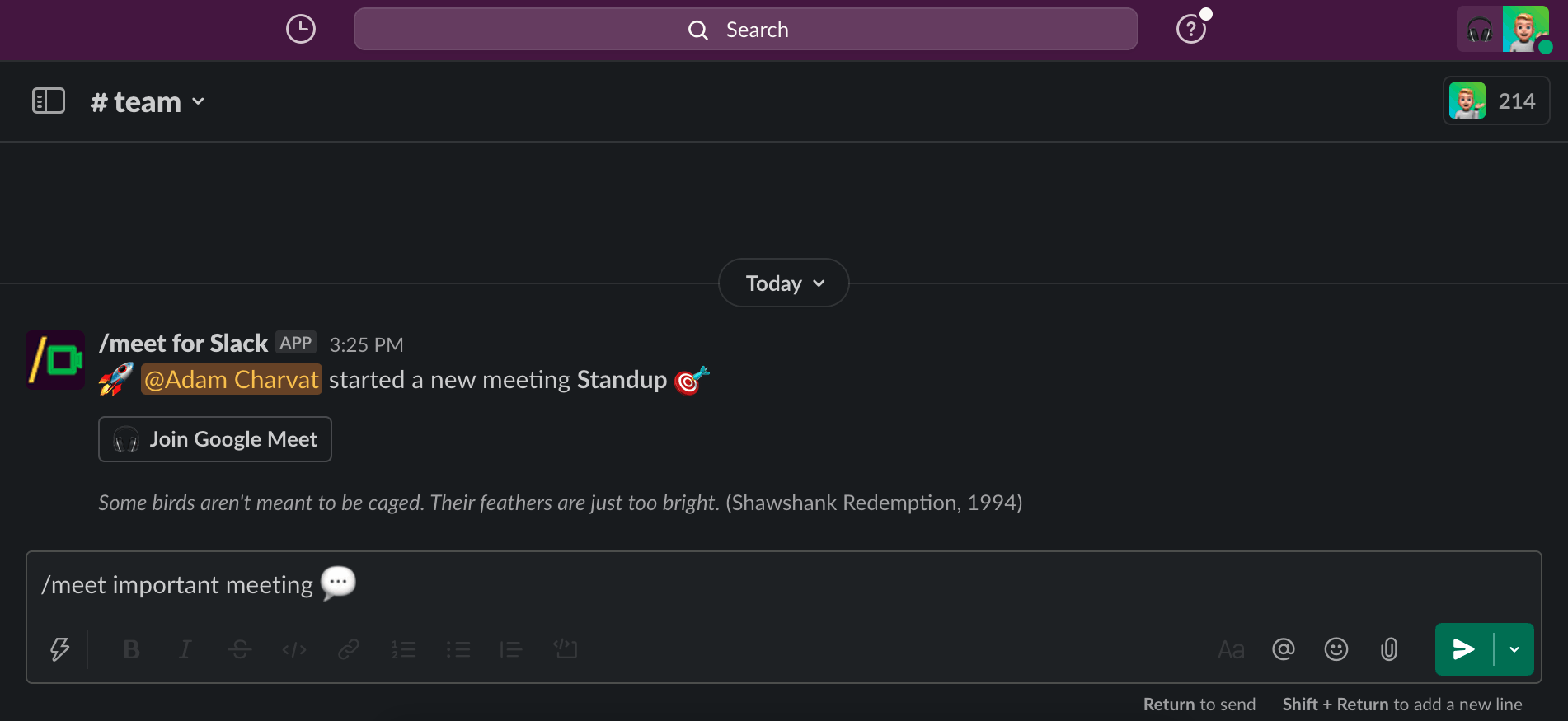Click the Join Google Meet button
This screenshot has width=1568, height=721.
click(x=215, y=439)
